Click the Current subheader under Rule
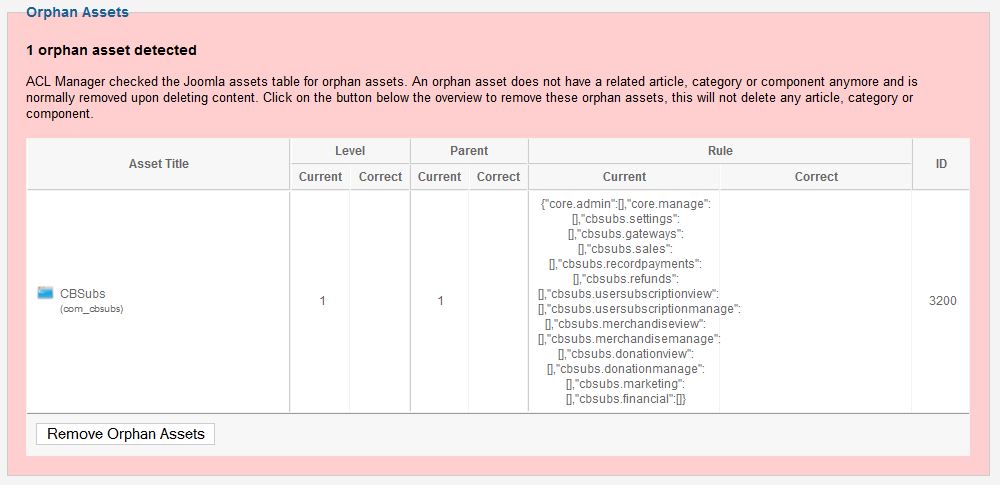This screenshot has width=1000, height=485. 624,177
